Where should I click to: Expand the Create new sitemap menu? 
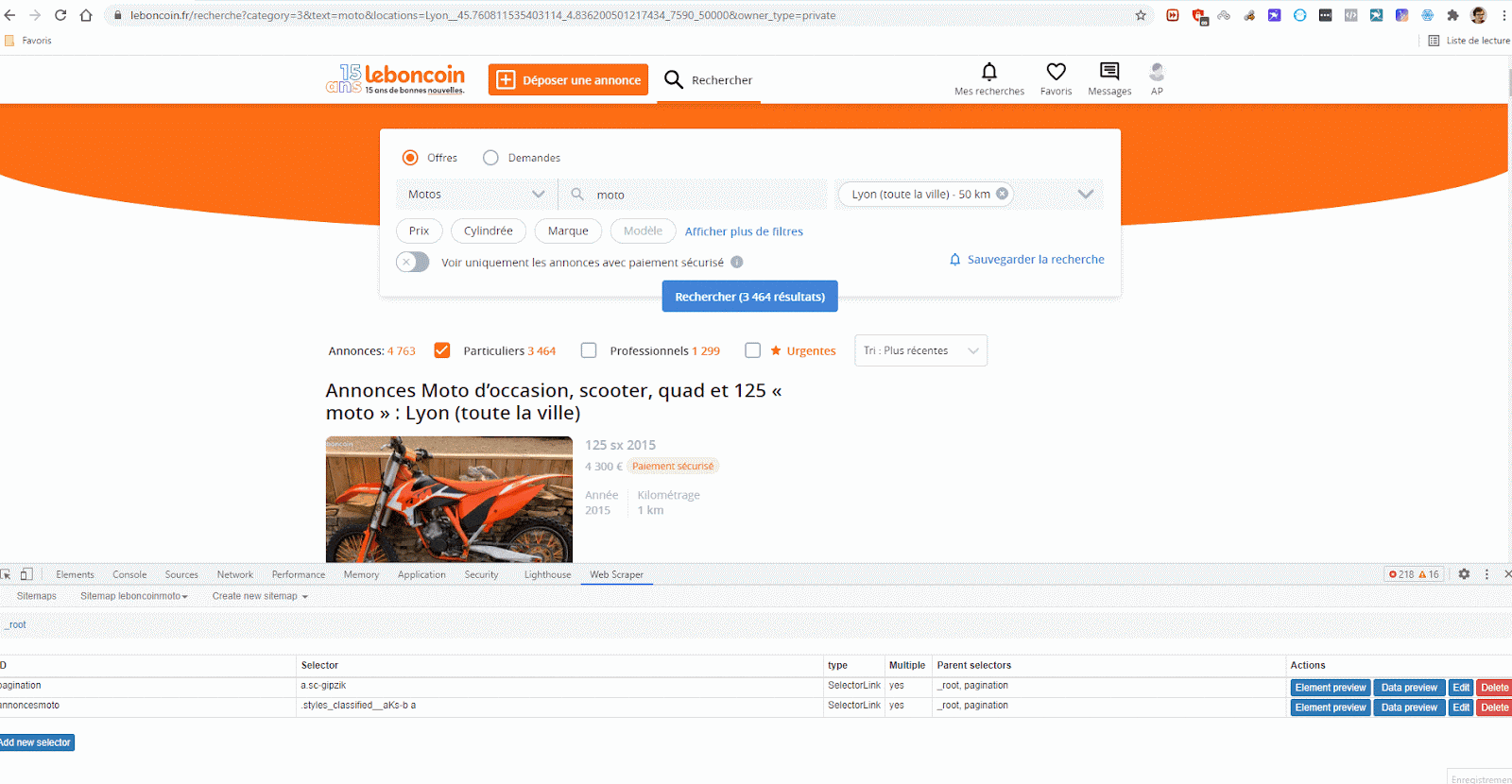(x=260, y=596)
